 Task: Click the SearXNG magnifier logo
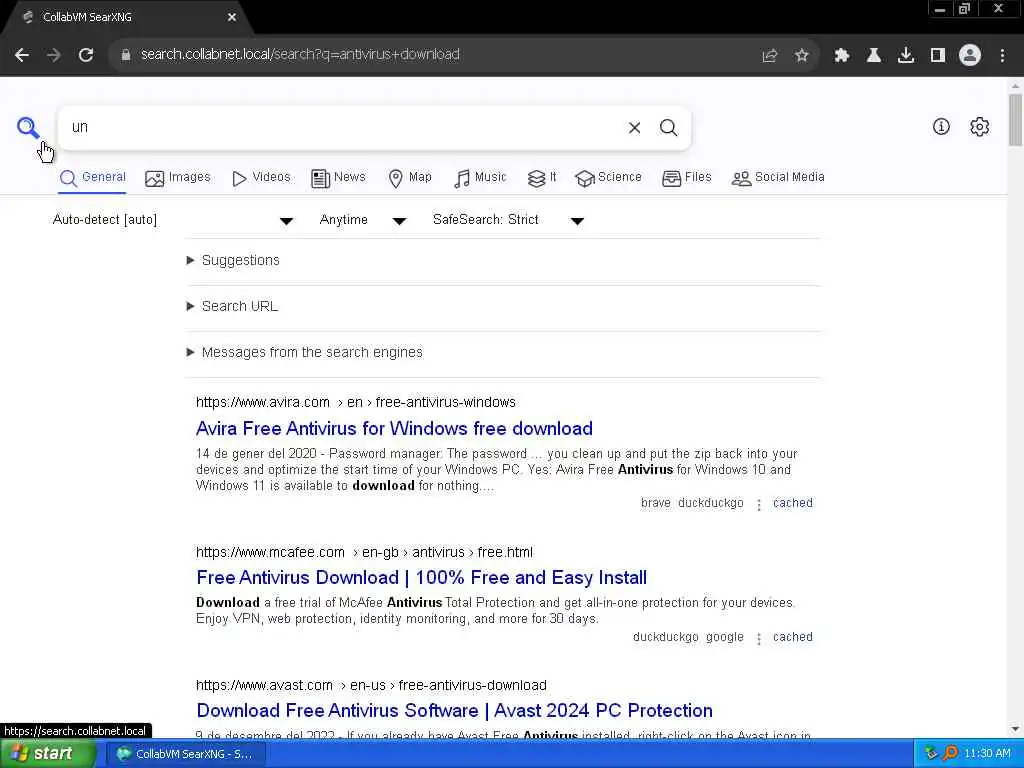coord(27,127)
